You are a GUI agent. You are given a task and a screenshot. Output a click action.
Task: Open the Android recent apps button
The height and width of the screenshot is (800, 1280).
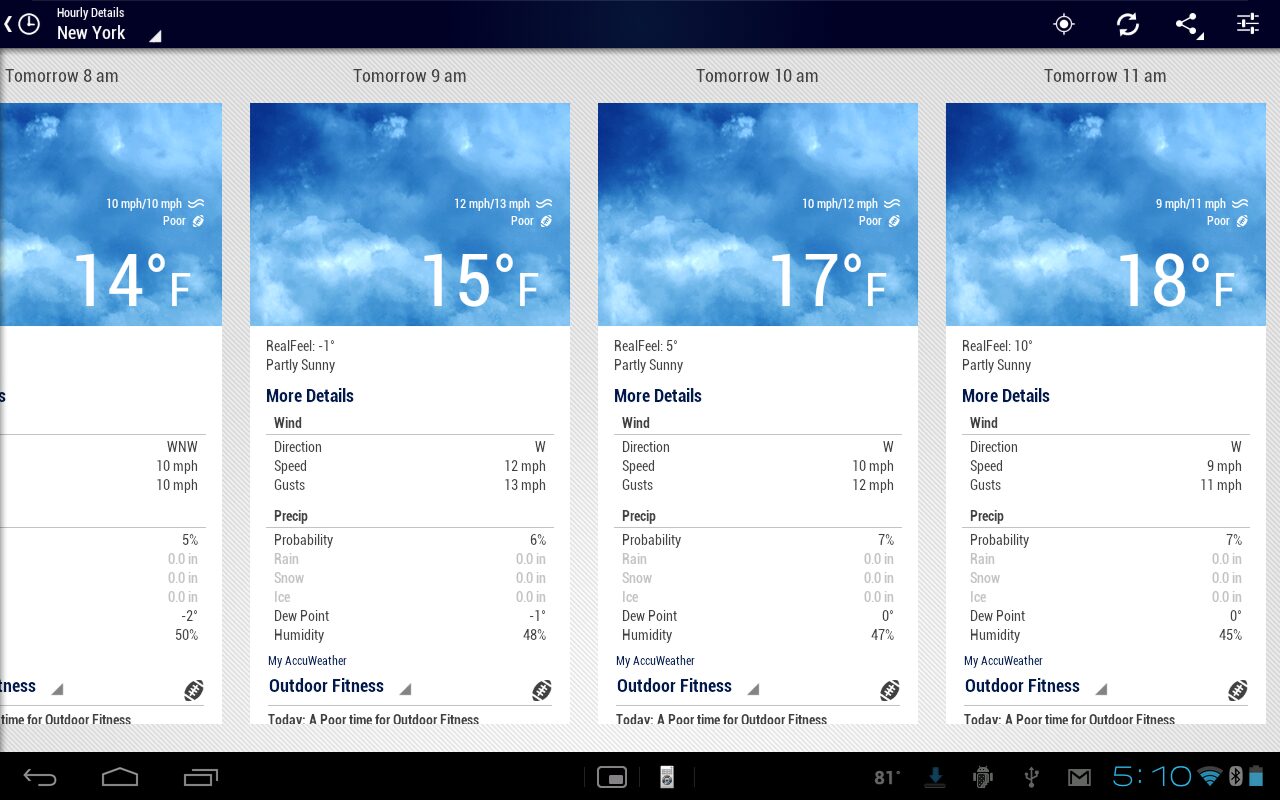200,777
